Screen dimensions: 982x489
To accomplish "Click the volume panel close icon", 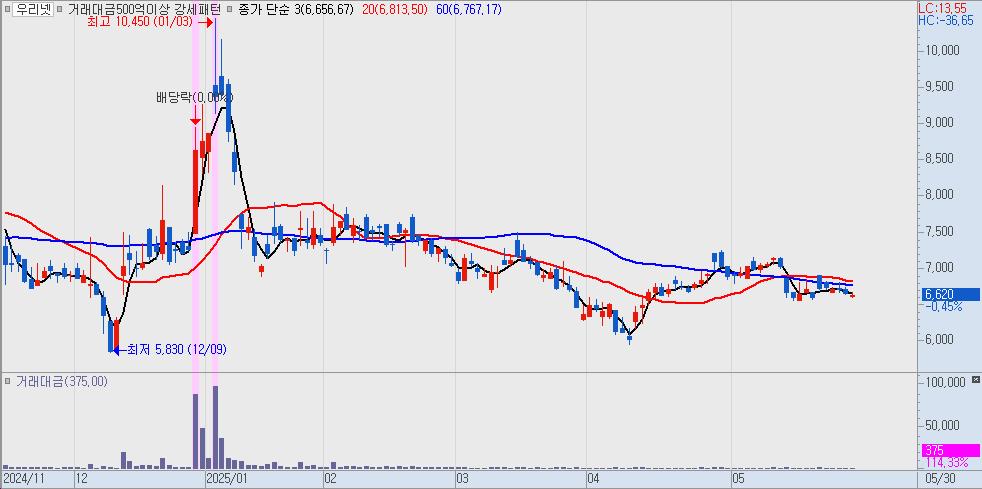I will [x=975, y=380].
